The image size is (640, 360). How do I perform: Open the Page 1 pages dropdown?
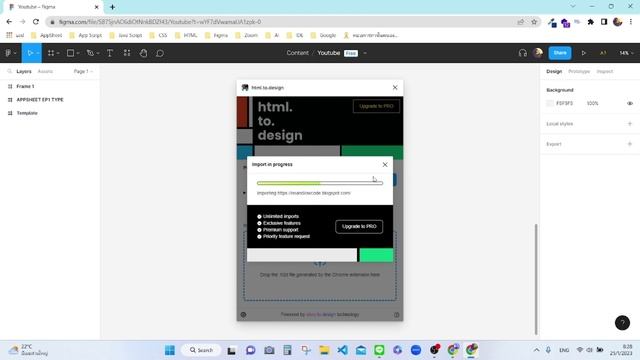[83, 71]
